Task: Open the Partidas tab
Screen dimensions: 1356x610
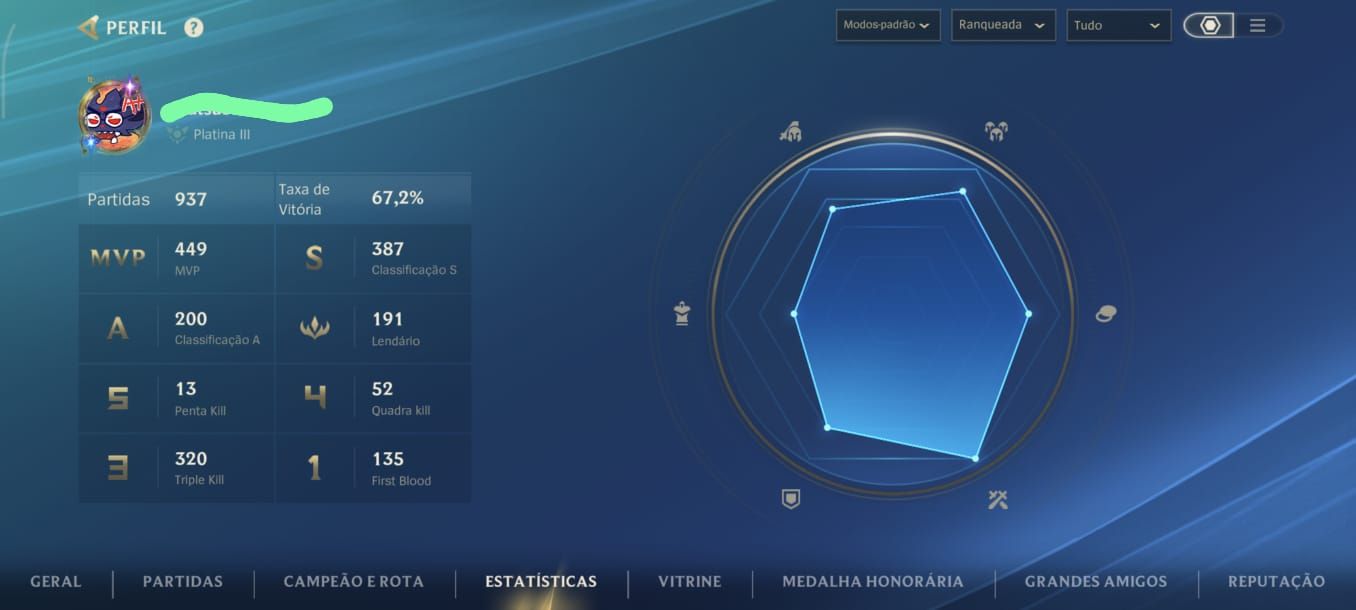Action: [x=183, y=581]
